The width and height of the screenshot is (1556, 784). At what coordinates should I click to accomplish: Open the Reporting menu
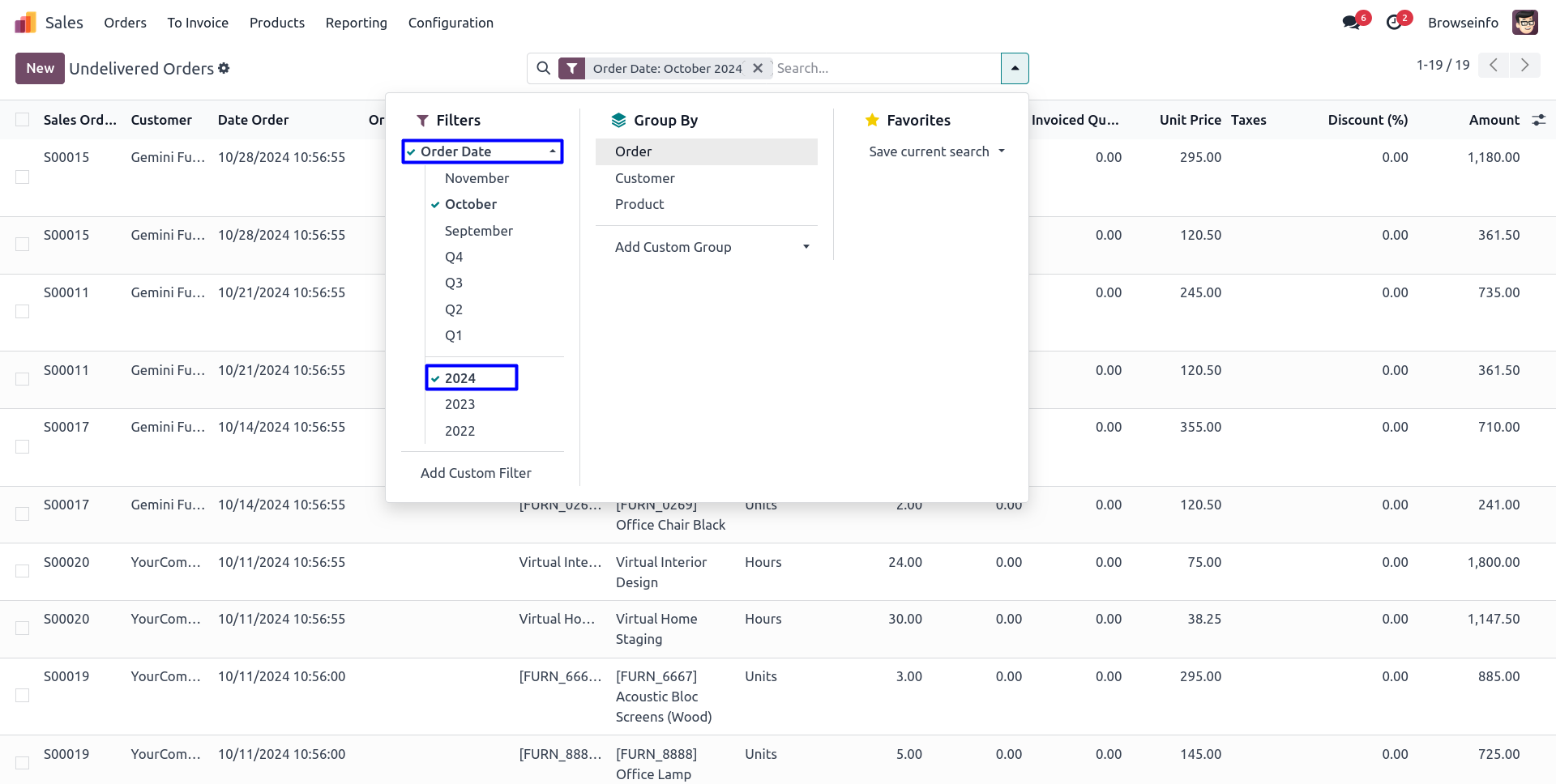pyautogui.click(x=356, y=23)
